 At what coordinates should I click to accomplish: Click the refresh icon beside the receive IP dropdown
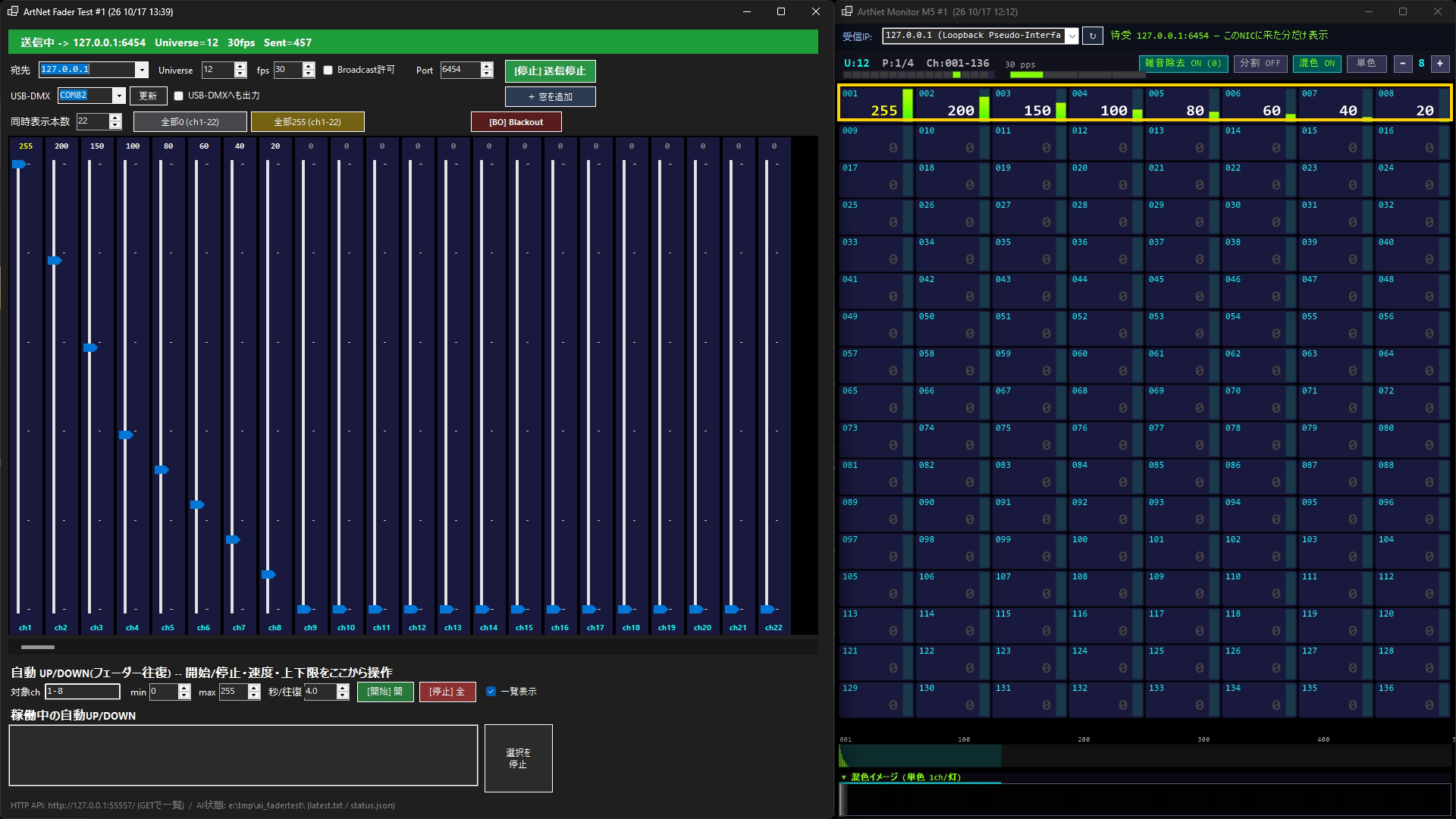click(1092, 36)
